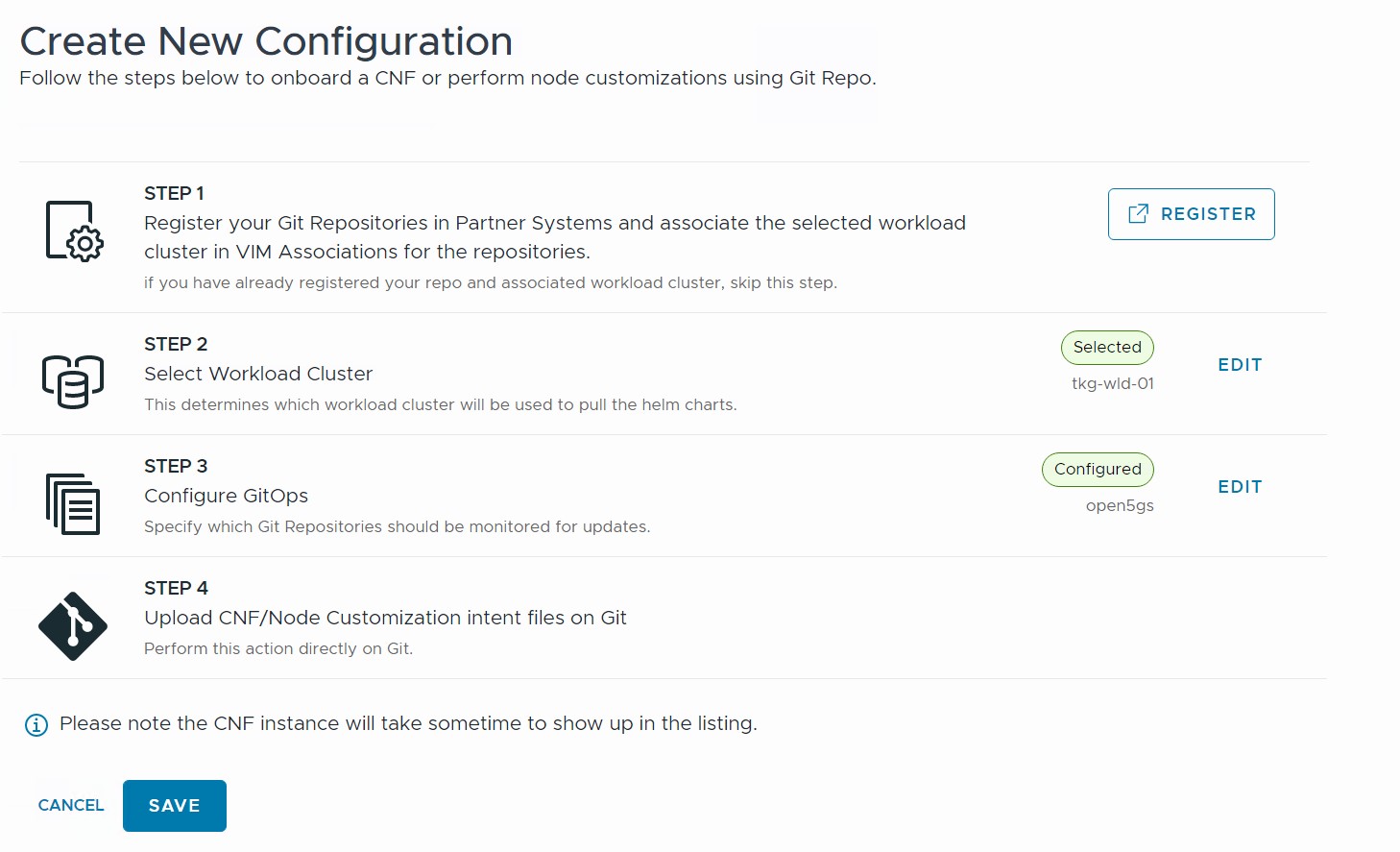Click the green Selected status badge
The width and height of the screenshot is (1400, 852).
click(x=1107, y=348)
